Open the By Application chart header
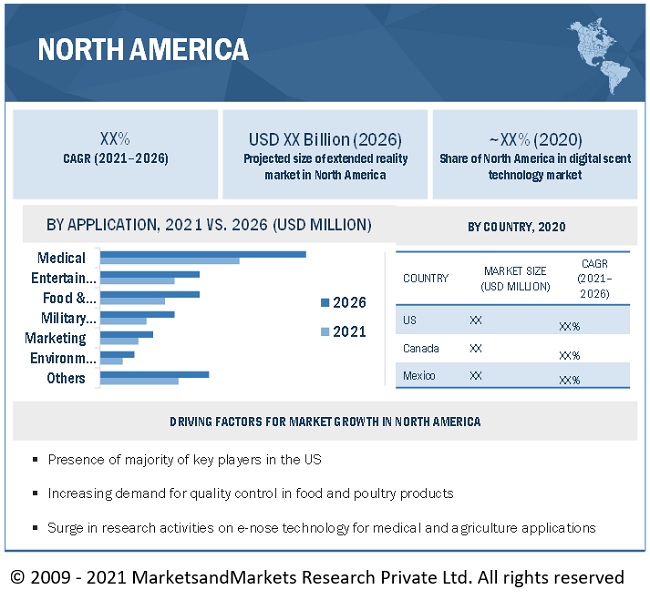 [x=208, y=224]
